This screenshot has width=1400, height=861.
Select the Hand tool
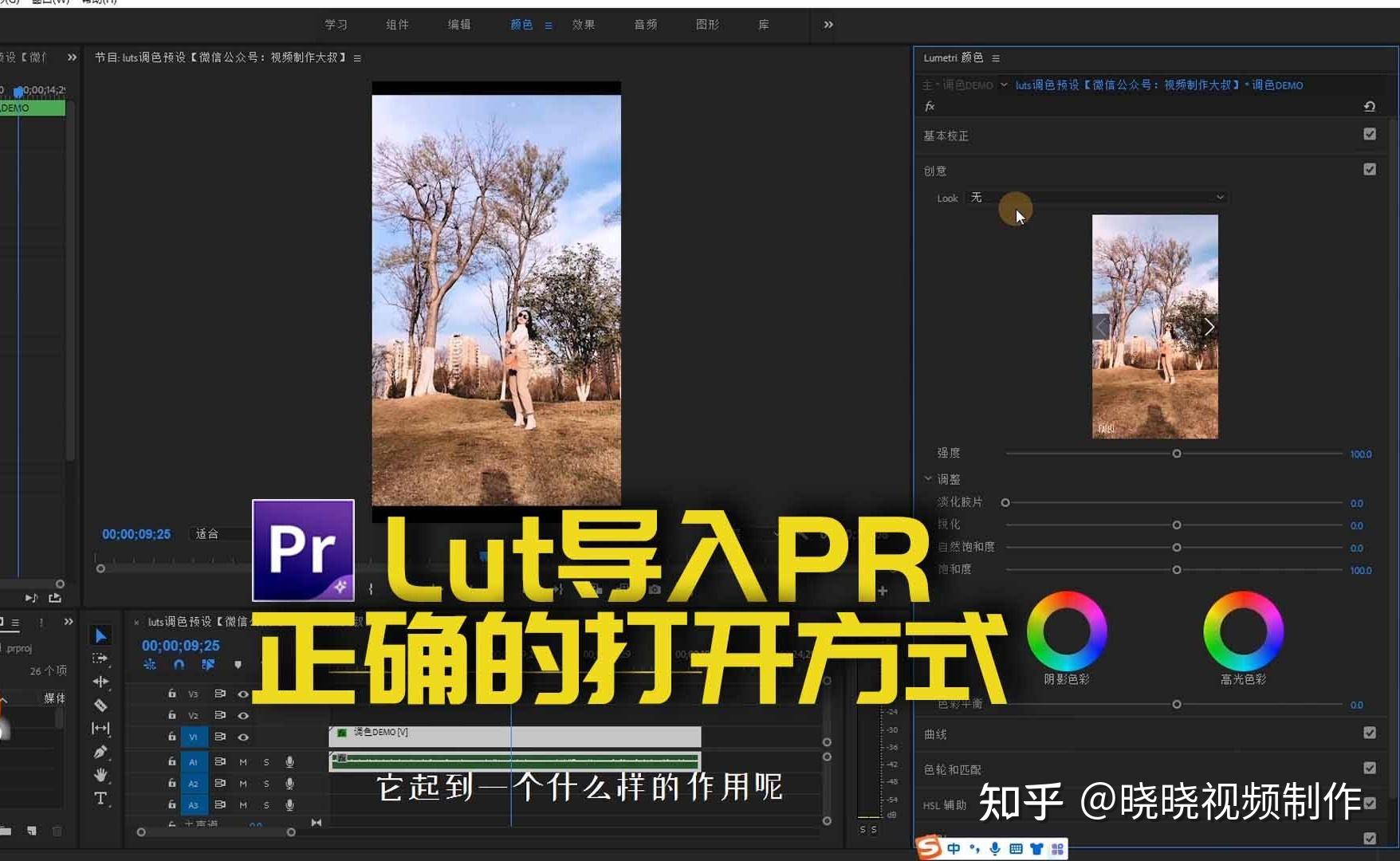(x=100, y=774)
